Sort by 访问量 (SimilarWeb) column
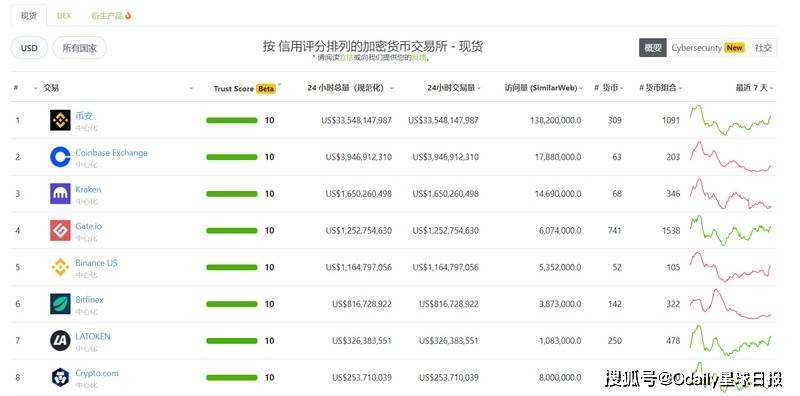 tap(544, 88)
